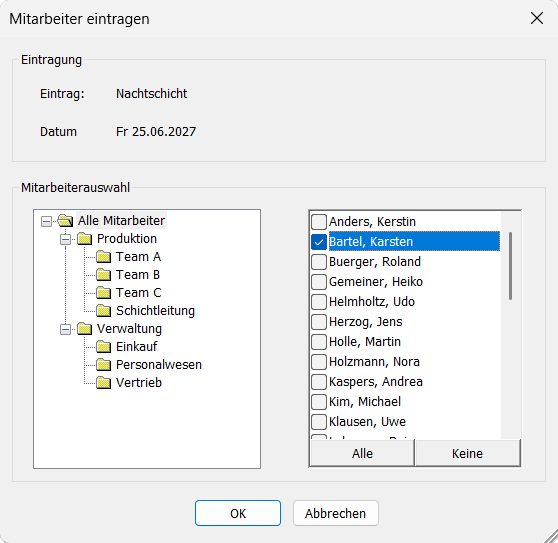Click the Vertrieb folder icon
558x543 pixels.
tap(104, 383)
